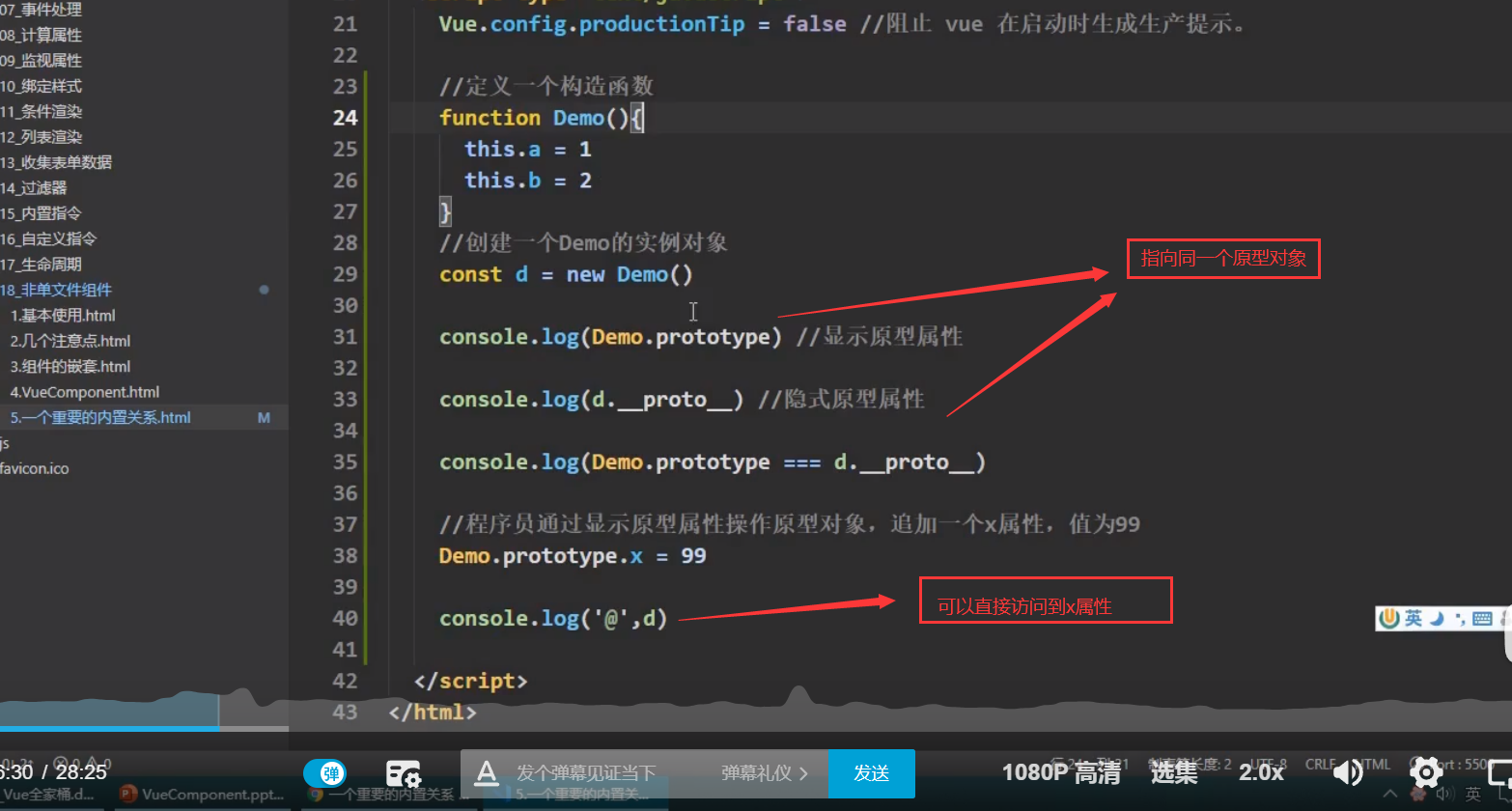Click line number 31 in the gutter
This screenshot has width=1512, height=811.
pos(345,337)
